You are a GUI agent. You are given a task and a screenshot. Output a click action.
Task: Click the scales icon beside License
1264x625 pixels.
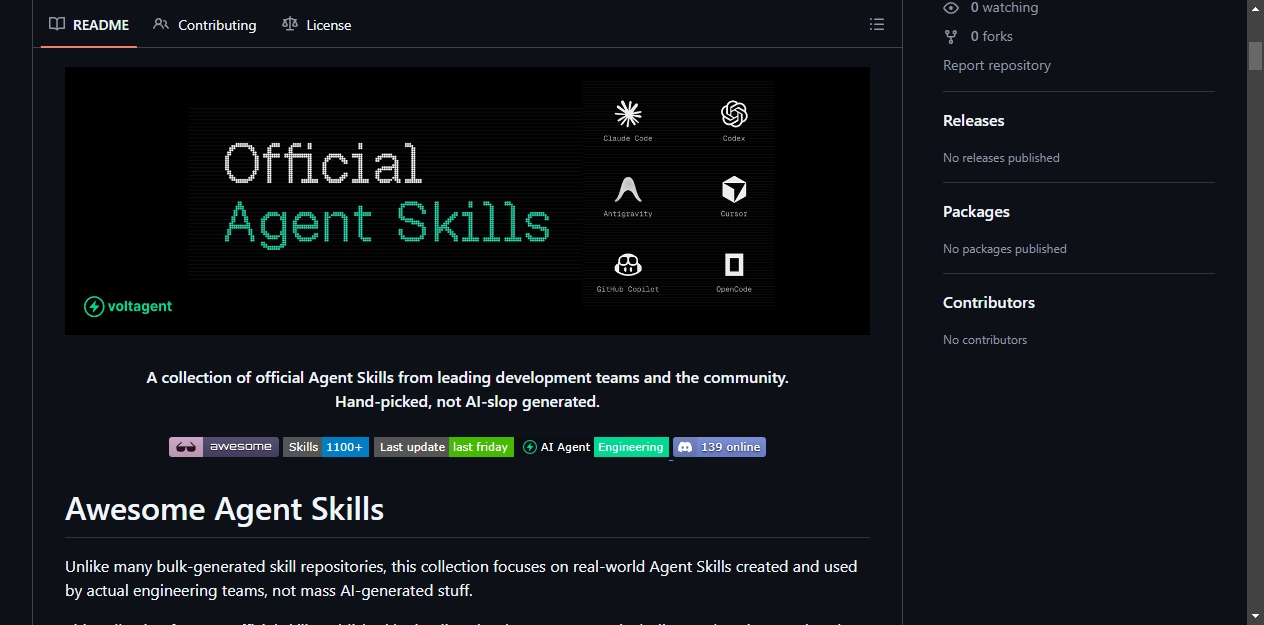[290, 24]
